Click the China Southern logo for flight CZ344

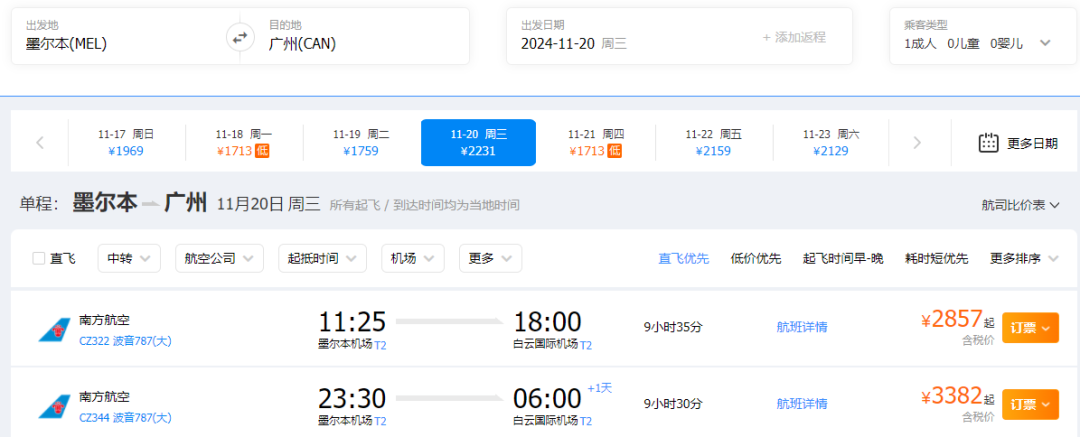[x=54, y=405]
